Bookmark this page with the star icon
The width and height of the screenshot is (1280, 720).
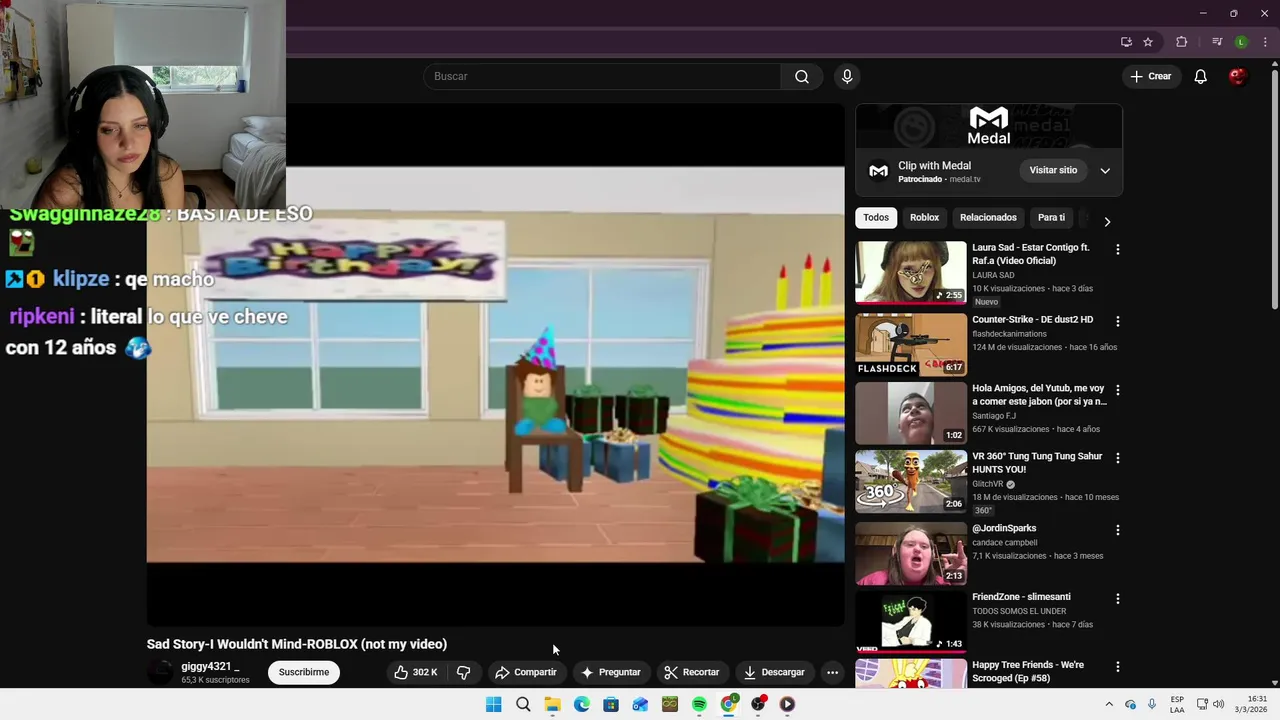(1148, 42)
